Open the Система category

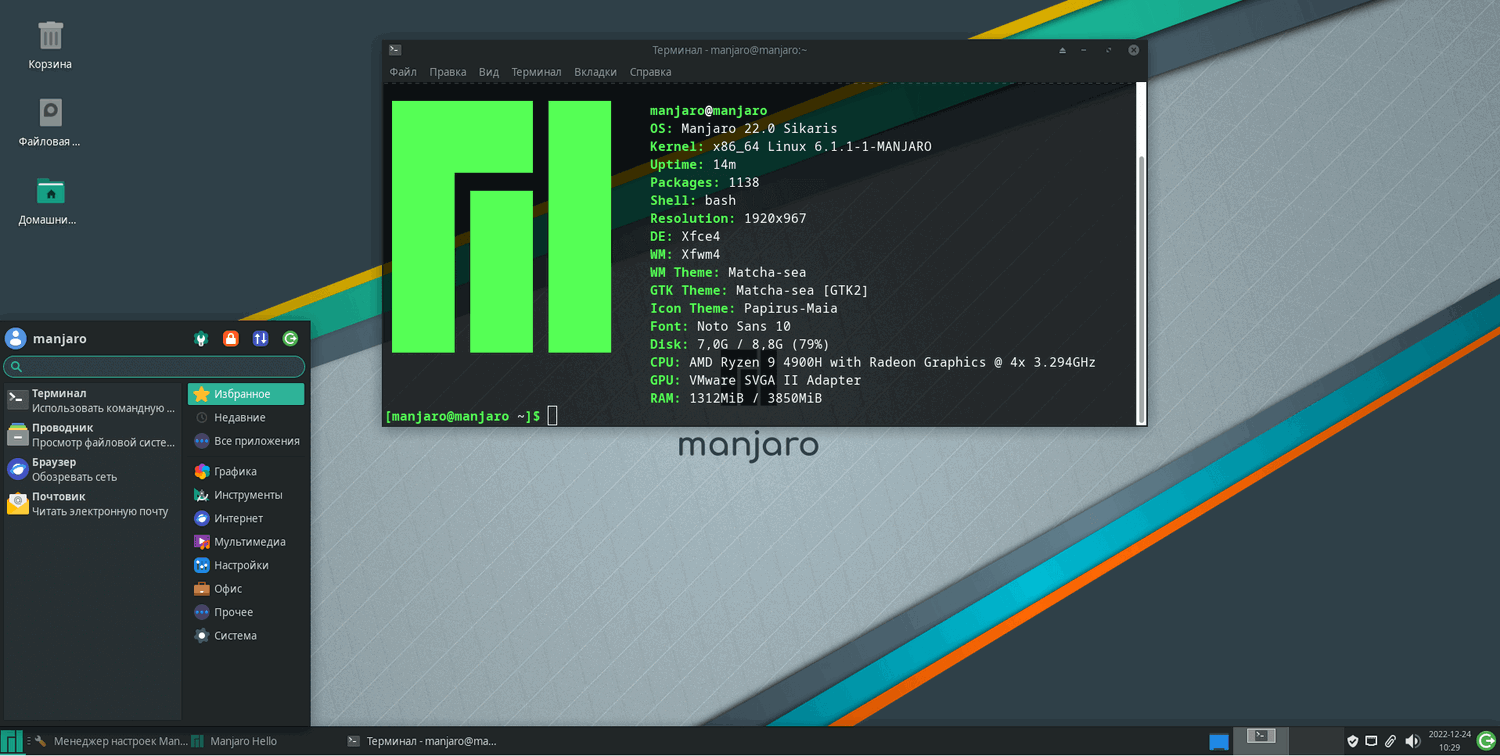pyautogui.click(x=246, y=636)
